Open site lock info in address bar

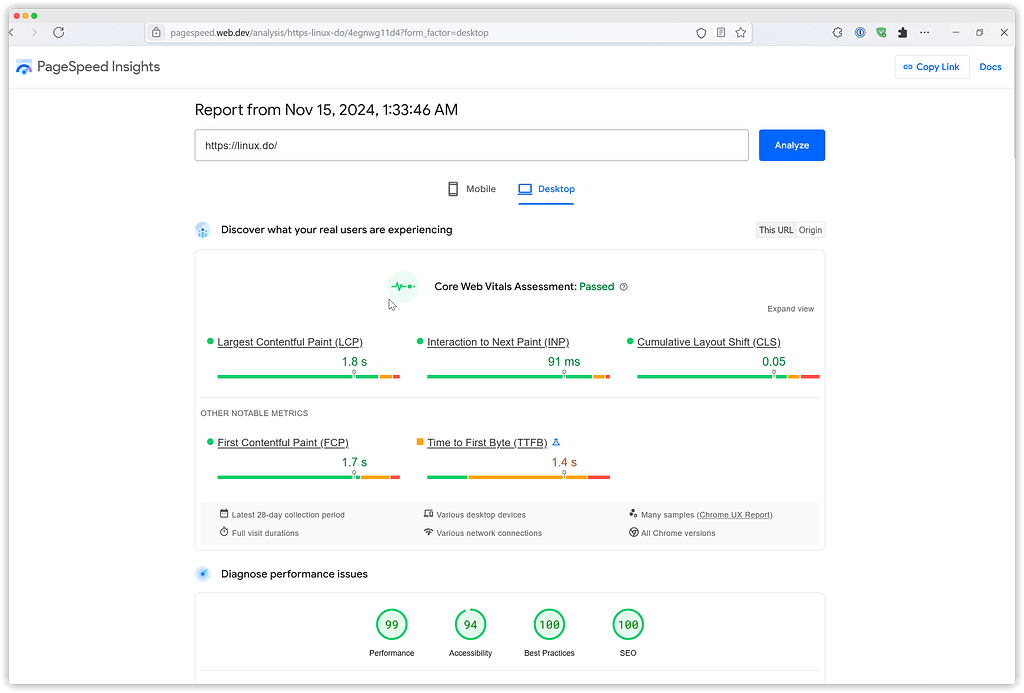click(156, 33)
